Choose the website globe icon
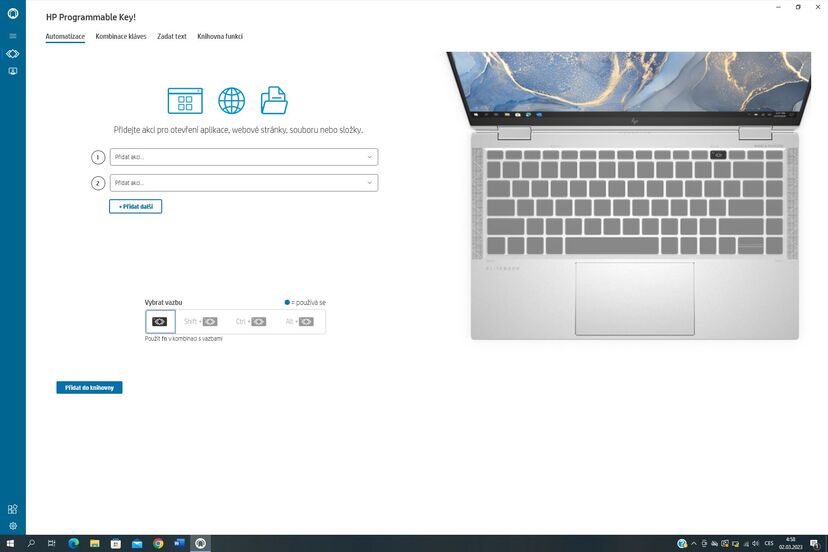 tap(231, 100)
